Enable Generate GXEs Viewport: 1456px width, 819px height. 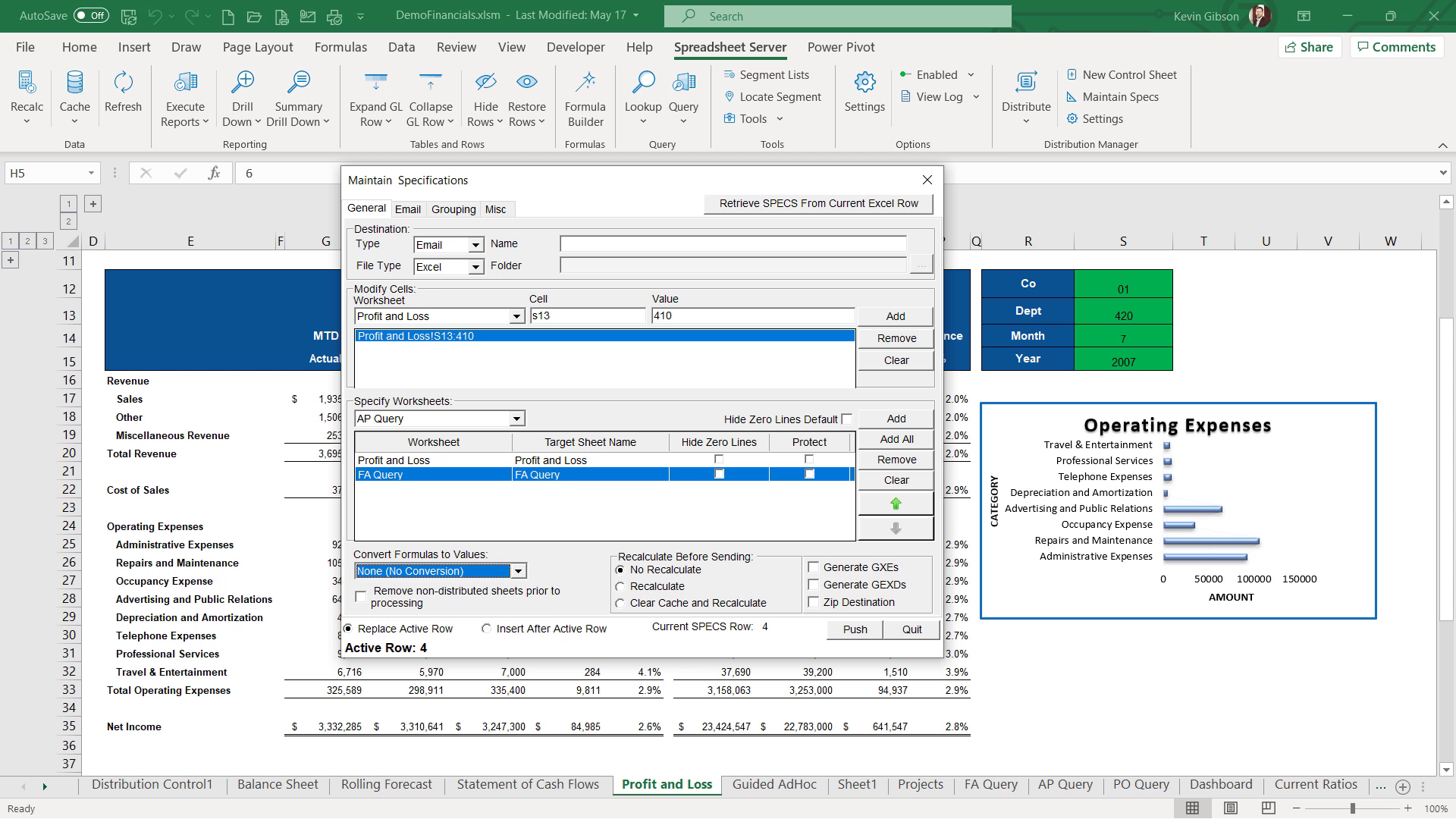(814, 567)
